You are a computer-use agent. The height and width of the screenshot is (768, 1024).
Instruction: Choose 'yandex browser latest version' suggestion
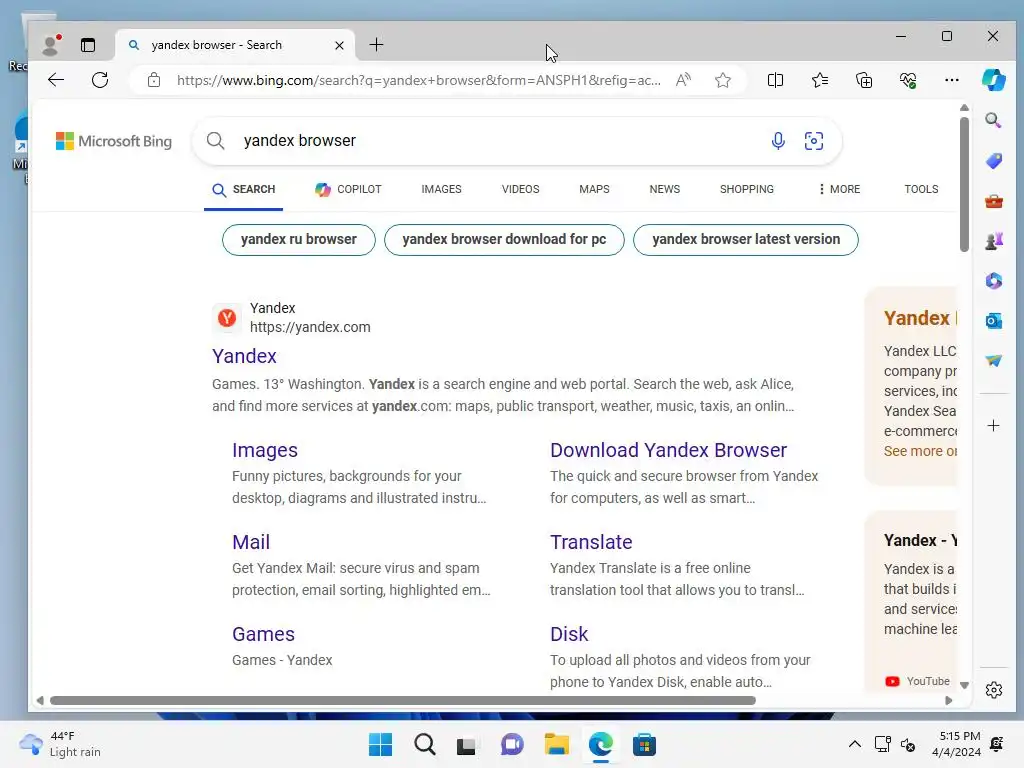746,240
